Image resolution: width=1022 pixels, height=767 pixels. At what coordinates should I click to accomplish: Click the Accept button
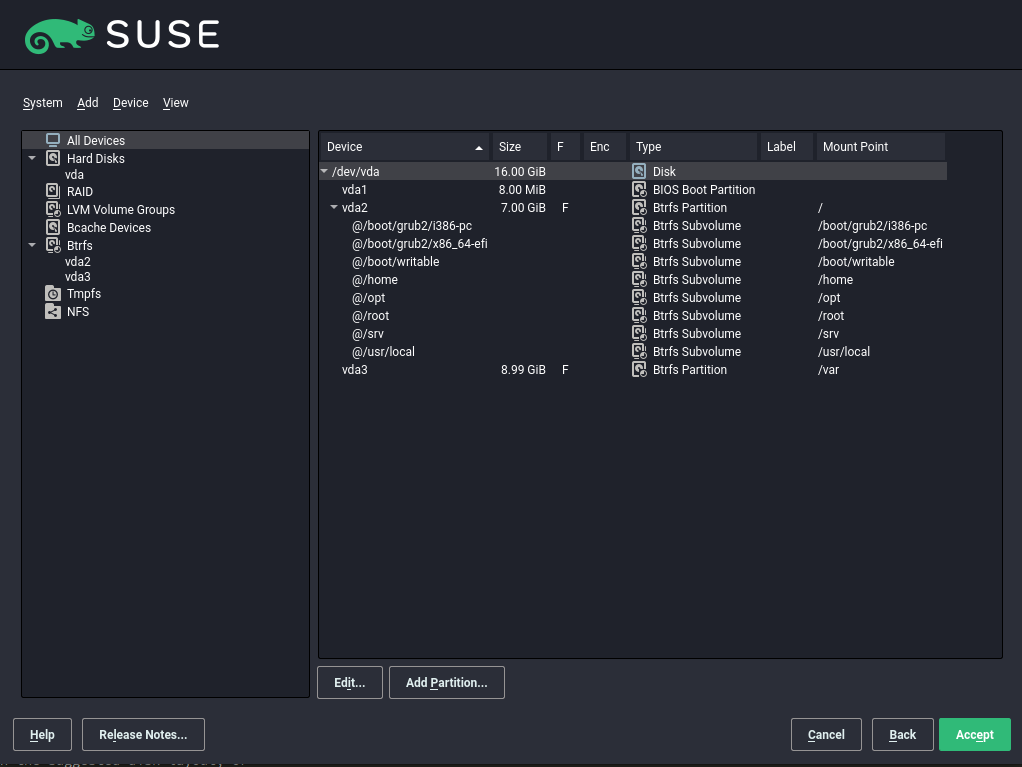click(974, 735)
